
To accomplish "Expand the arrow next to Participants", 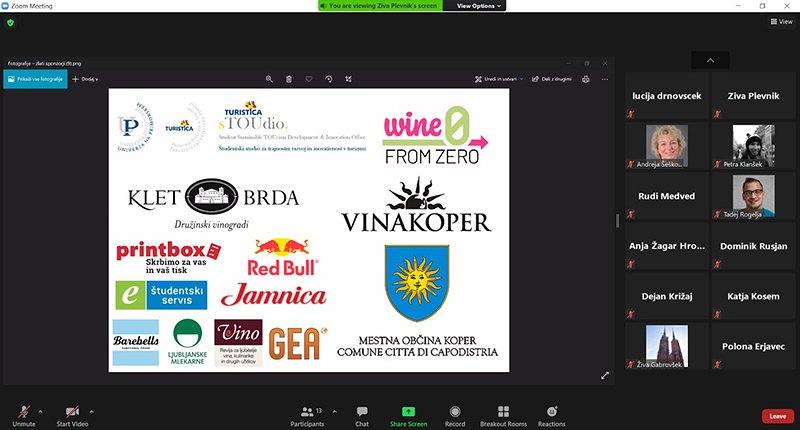I will click(335, 411).
